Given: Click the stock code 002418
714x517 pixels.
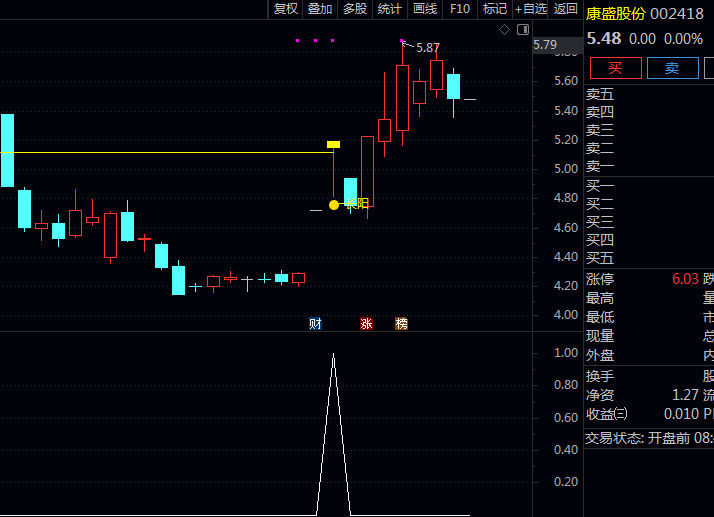Looking at the screenshot, I should (x=676, y=14).
